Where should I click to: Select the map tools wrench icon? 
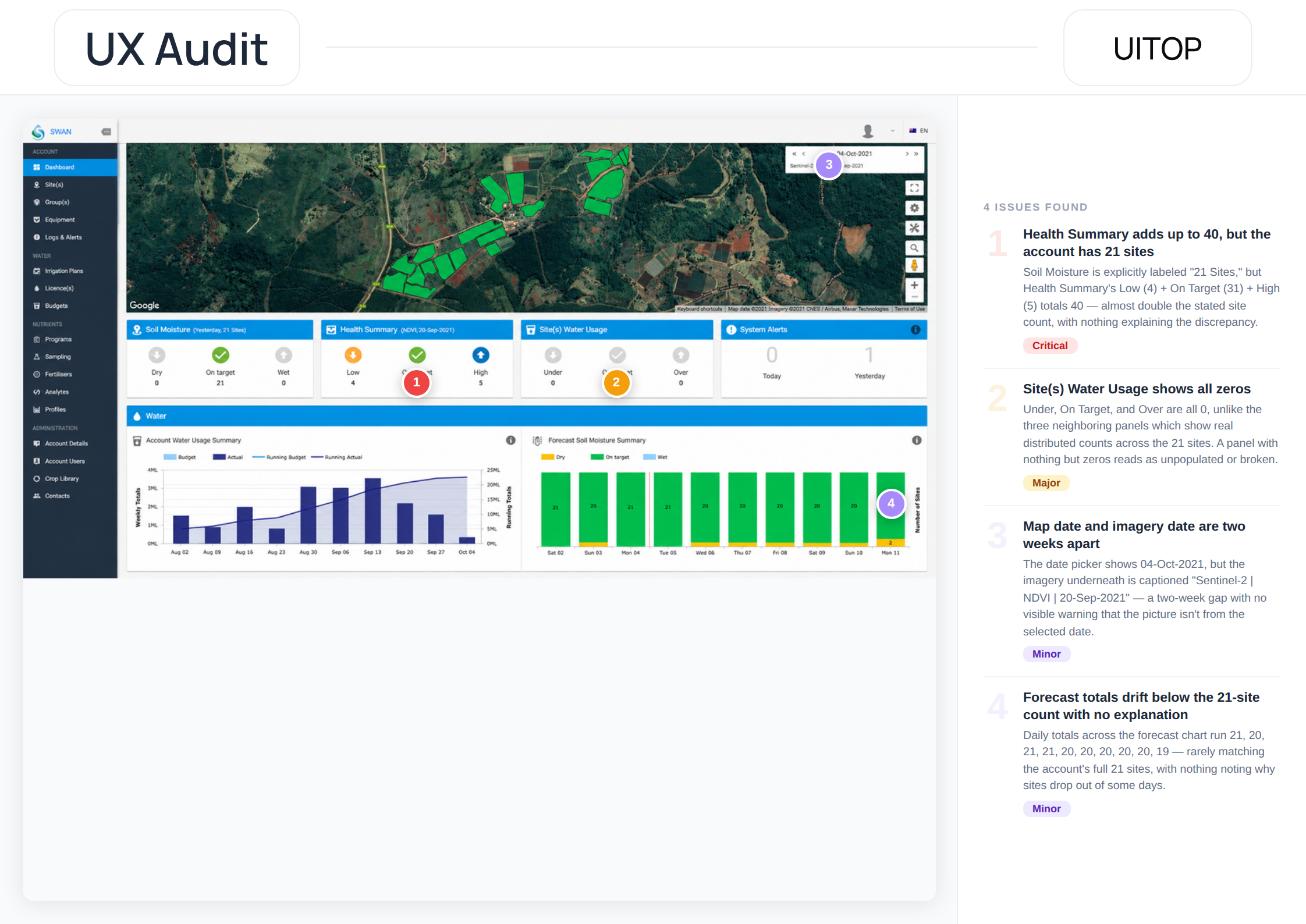914,228
